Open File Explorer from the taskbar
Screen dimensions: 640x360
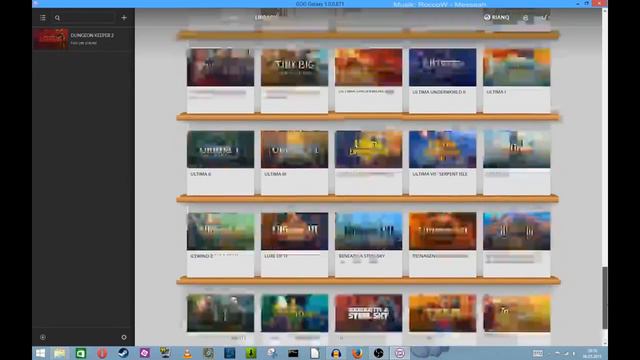coord(60,353)
